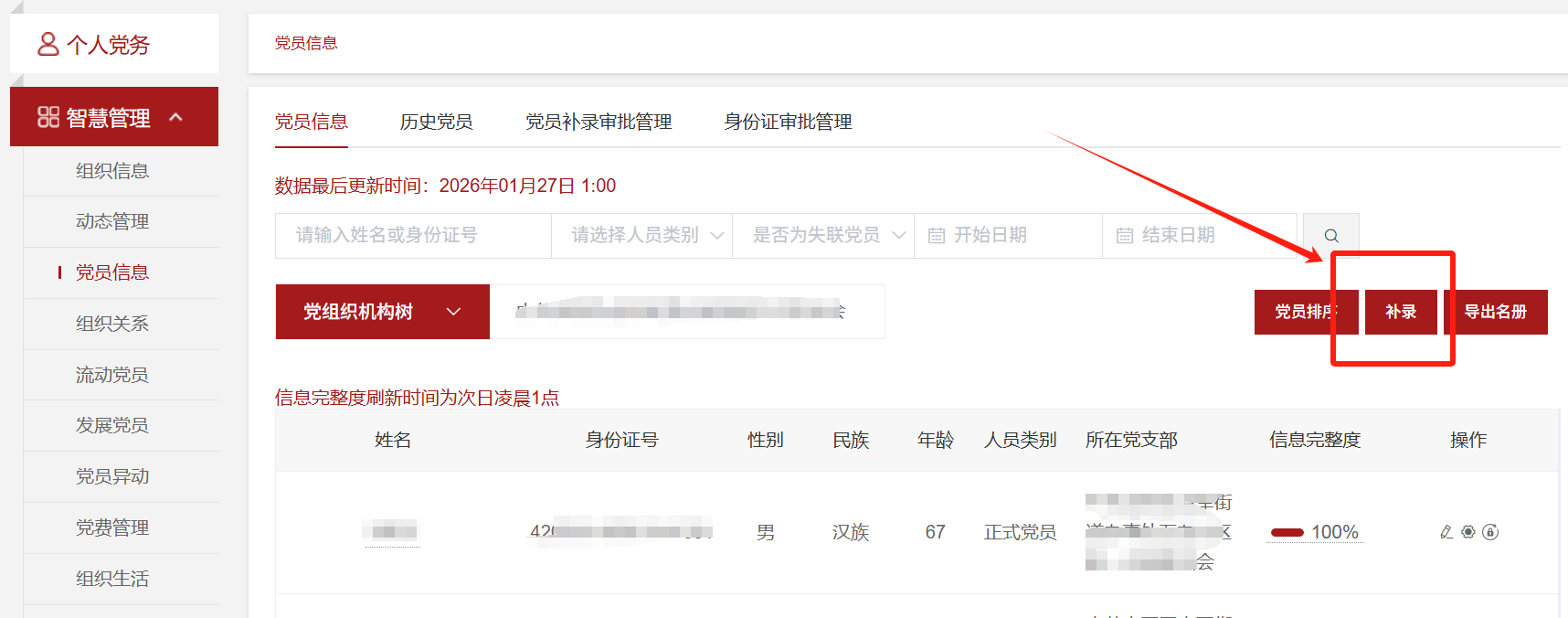Viewport: 1568px width, 618px height.
Task: Click the edit pencil icon in first row
Action: click(x=1446, y=532)
